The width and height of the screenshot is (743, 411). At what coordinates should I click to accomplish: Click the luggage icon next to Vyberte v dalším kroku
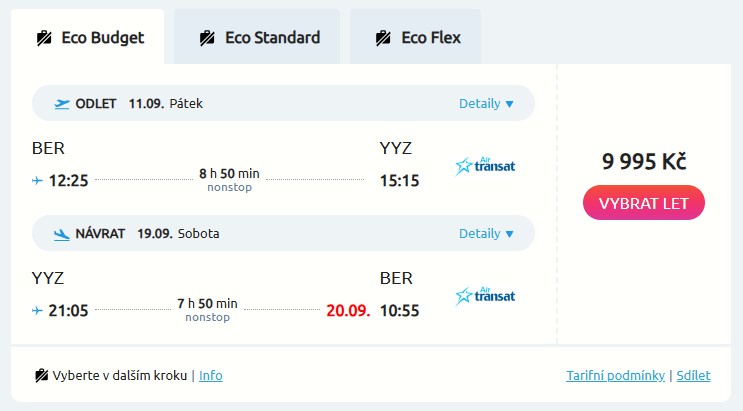click(x=42, y=376)
